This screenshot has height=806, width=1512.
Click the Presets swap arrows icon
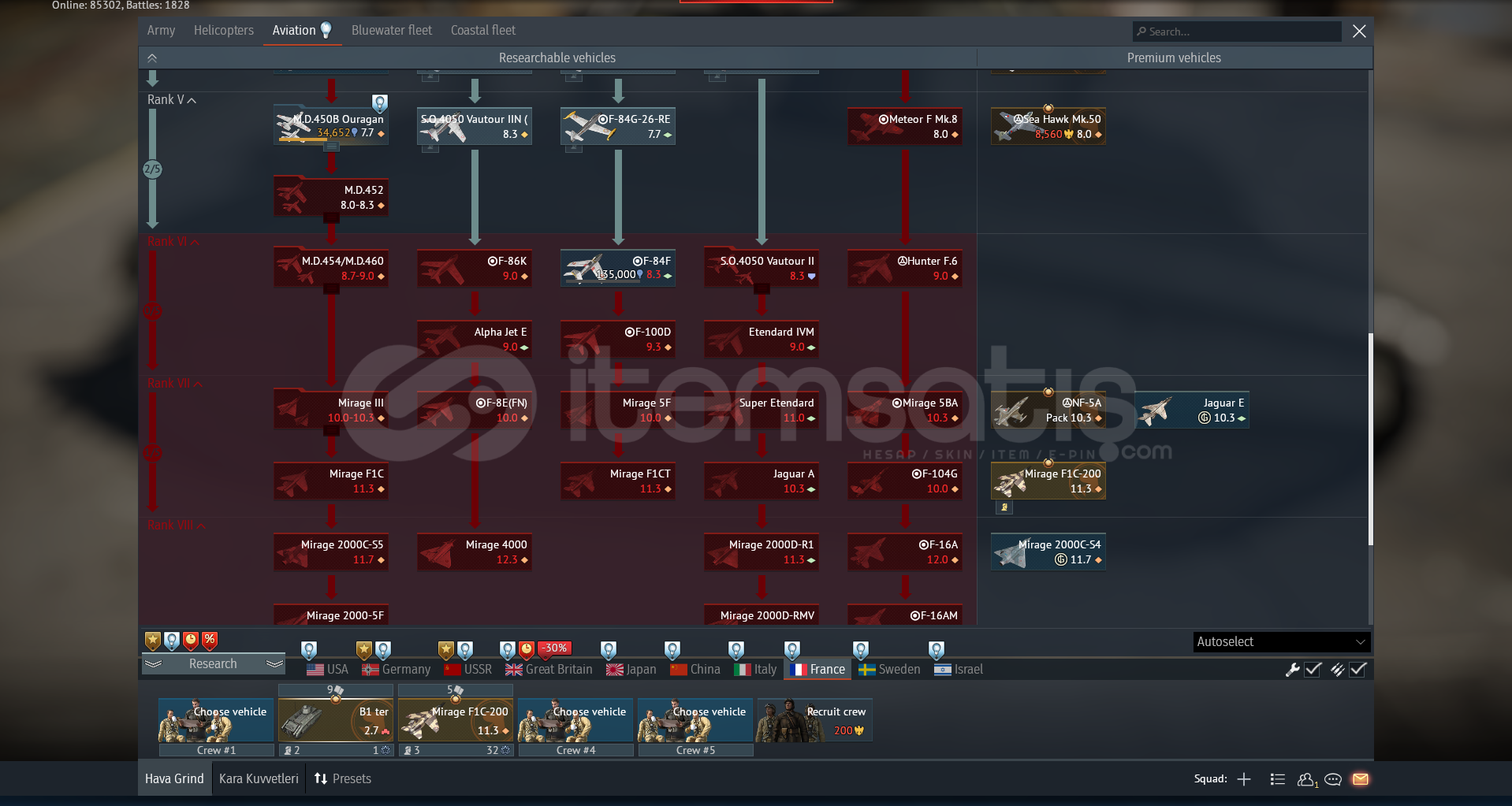[321, 778]
